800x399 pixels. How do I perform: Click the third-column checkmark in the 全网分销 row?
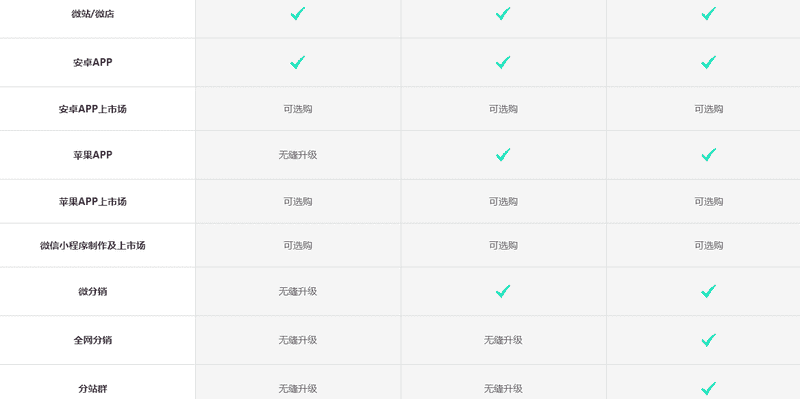[708, 340]
